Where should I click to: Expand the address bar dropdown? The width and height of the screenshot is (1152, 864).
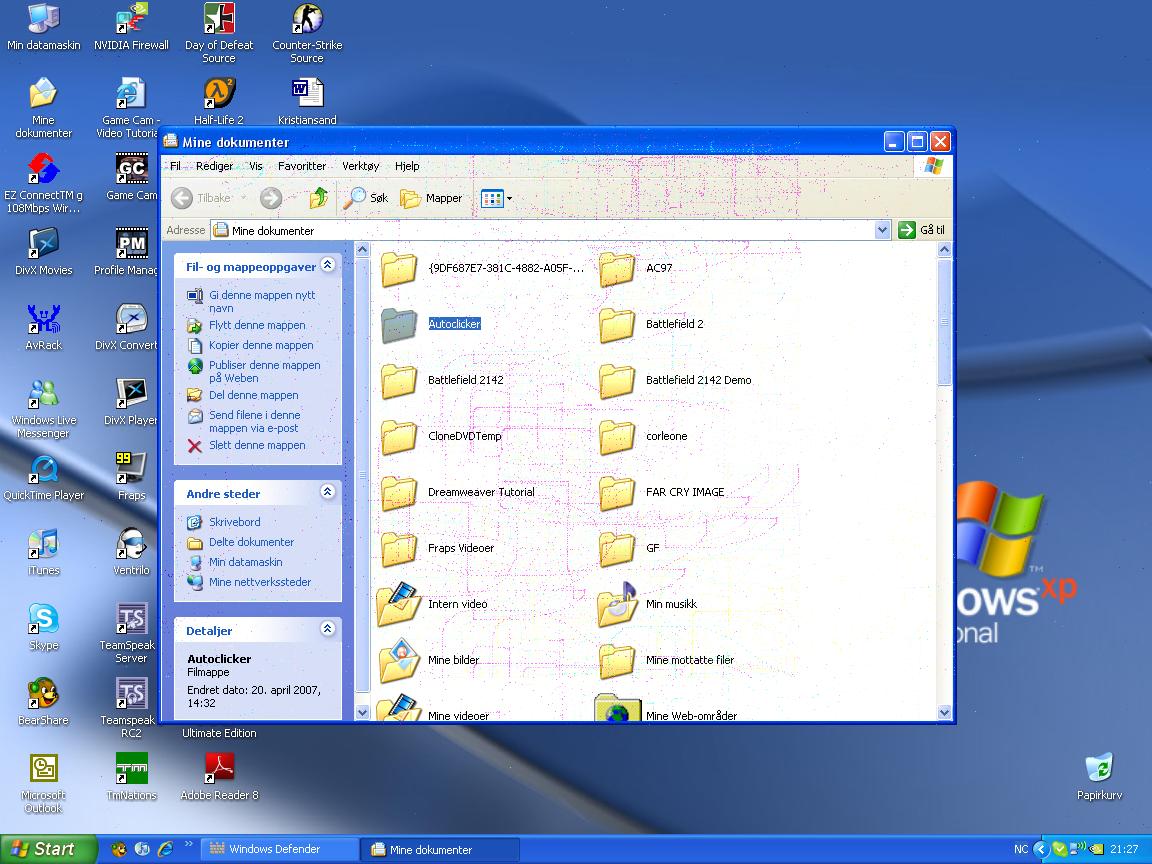(882, 230)
